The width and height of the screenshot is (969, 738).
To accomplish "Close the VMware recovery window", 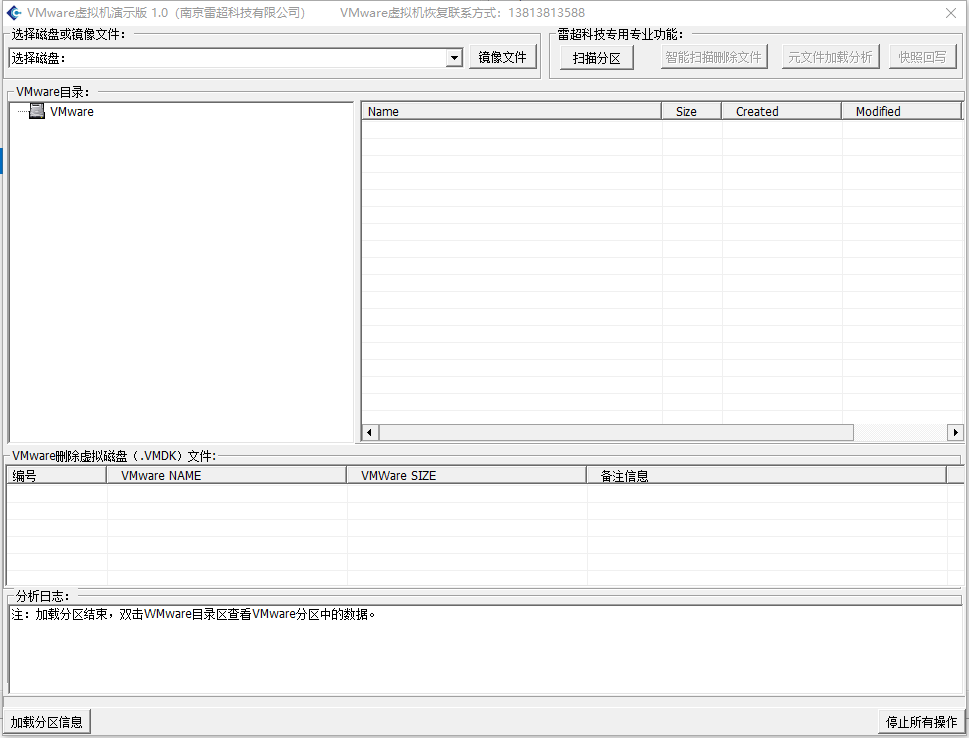I will [x=951, y=13].
